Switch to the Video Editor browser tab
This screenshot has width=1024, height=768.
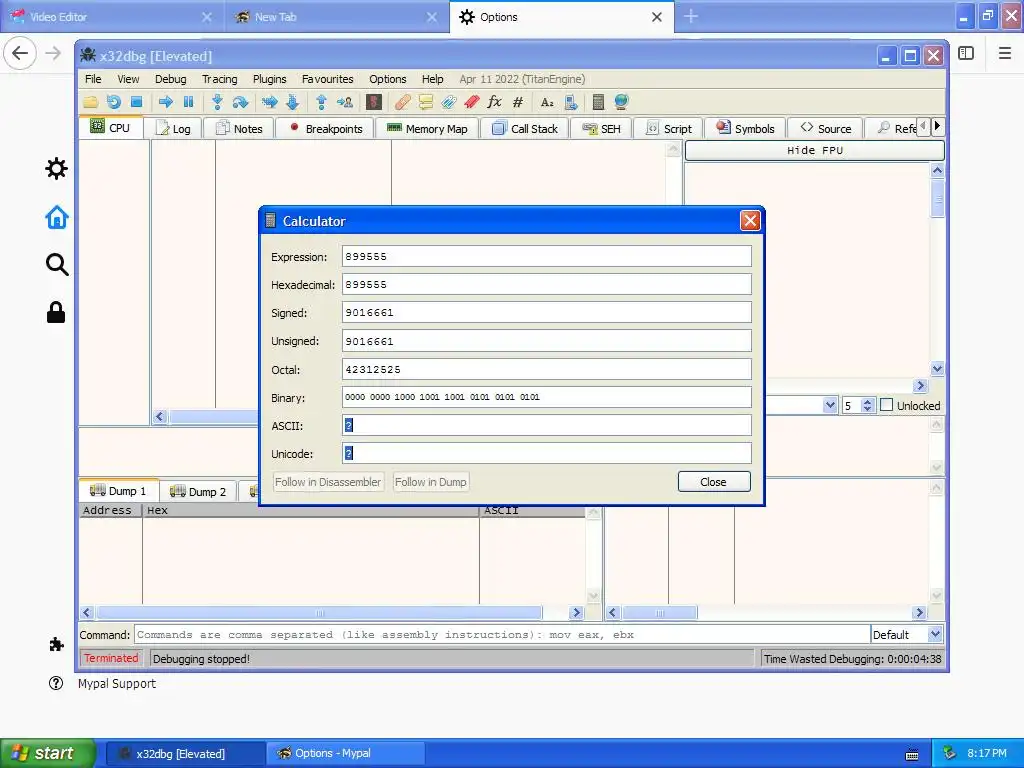(x=112, y=17)
